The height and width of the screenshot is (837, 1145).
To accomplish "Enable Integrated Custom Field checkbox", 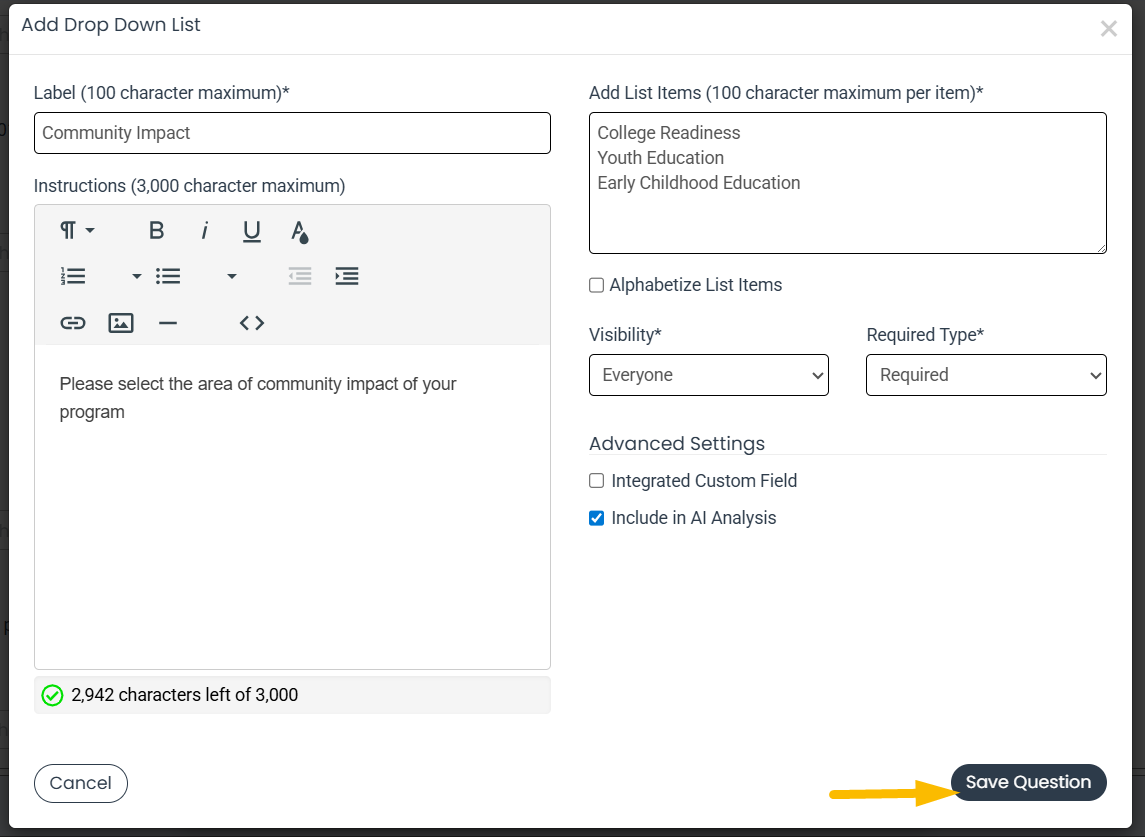I will 597,481.
